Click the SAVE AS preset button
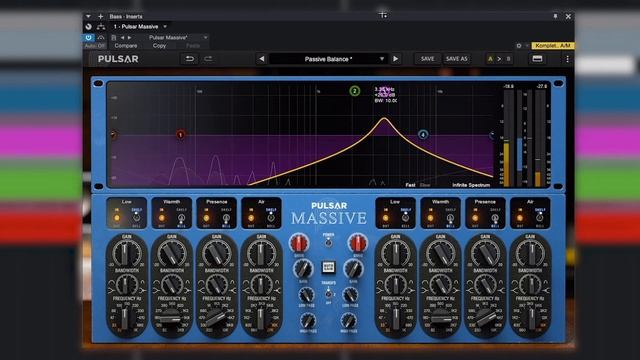Image resolution: width=640 pixels, height=360 pixels. [x=456, y=59]
